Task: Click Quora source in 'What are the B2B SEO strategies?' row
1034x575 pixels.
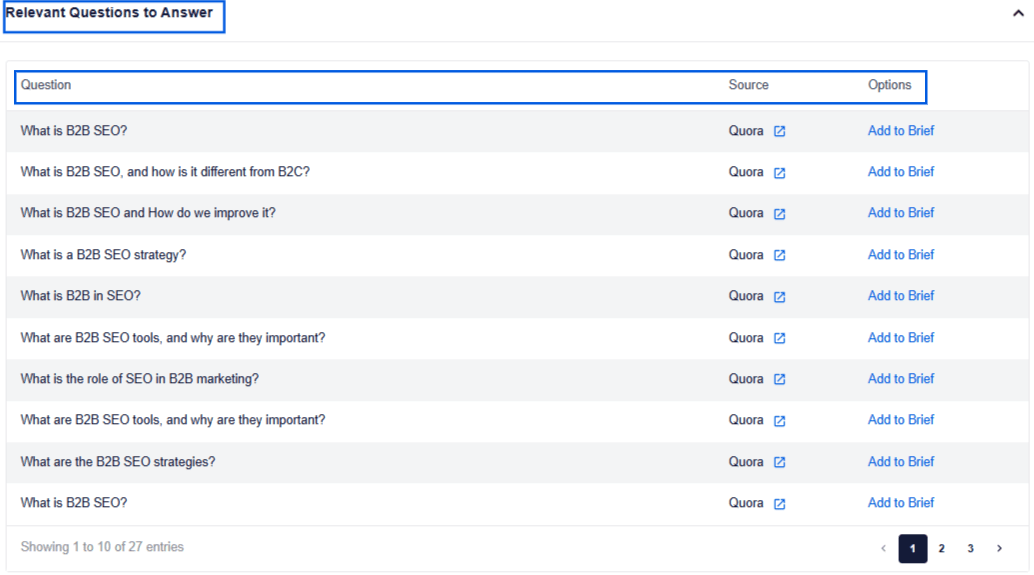Action: pyautogui.click(x=746, y=462)
